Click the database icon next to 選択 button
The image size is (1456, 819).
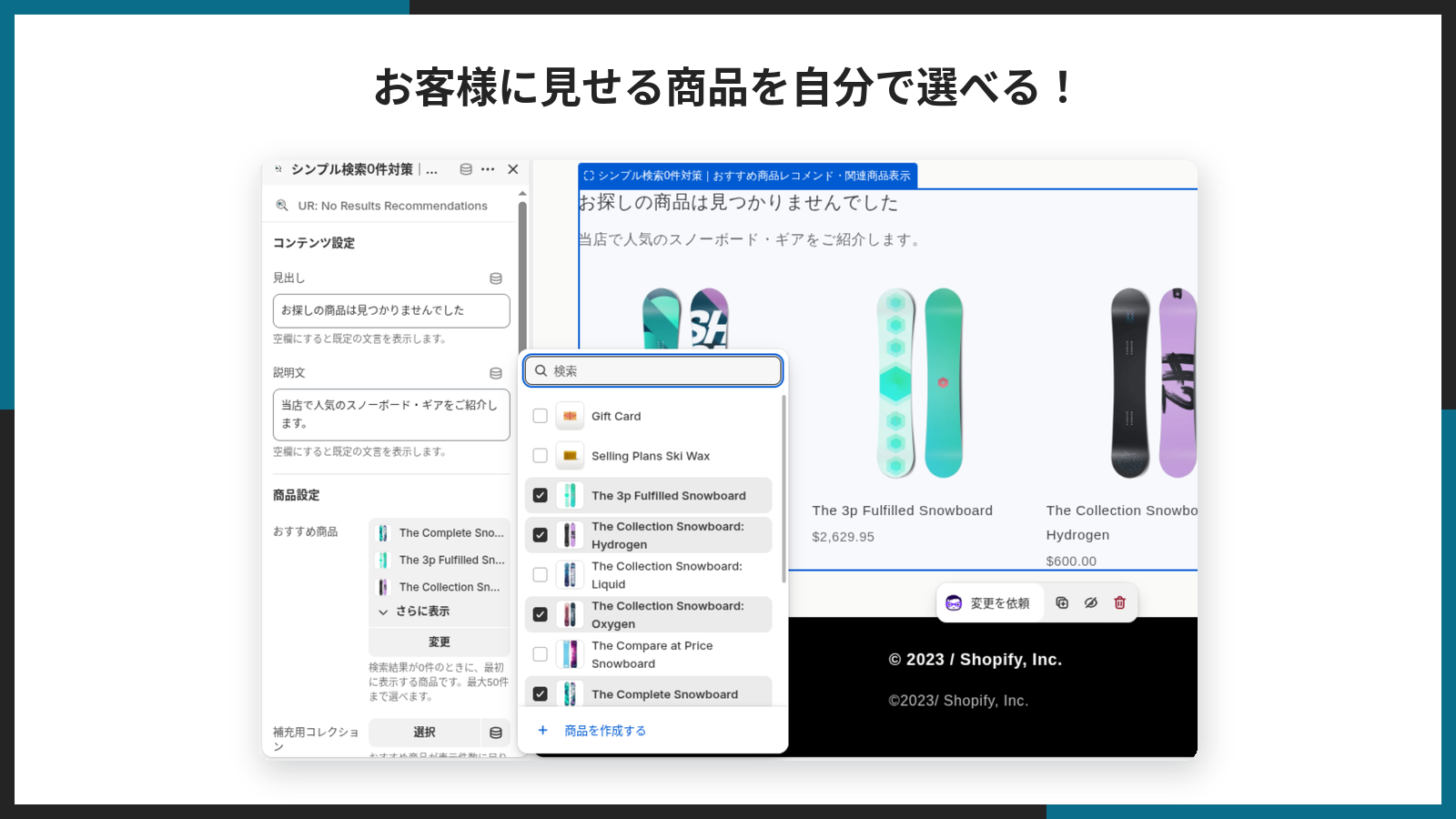(496, 733)
